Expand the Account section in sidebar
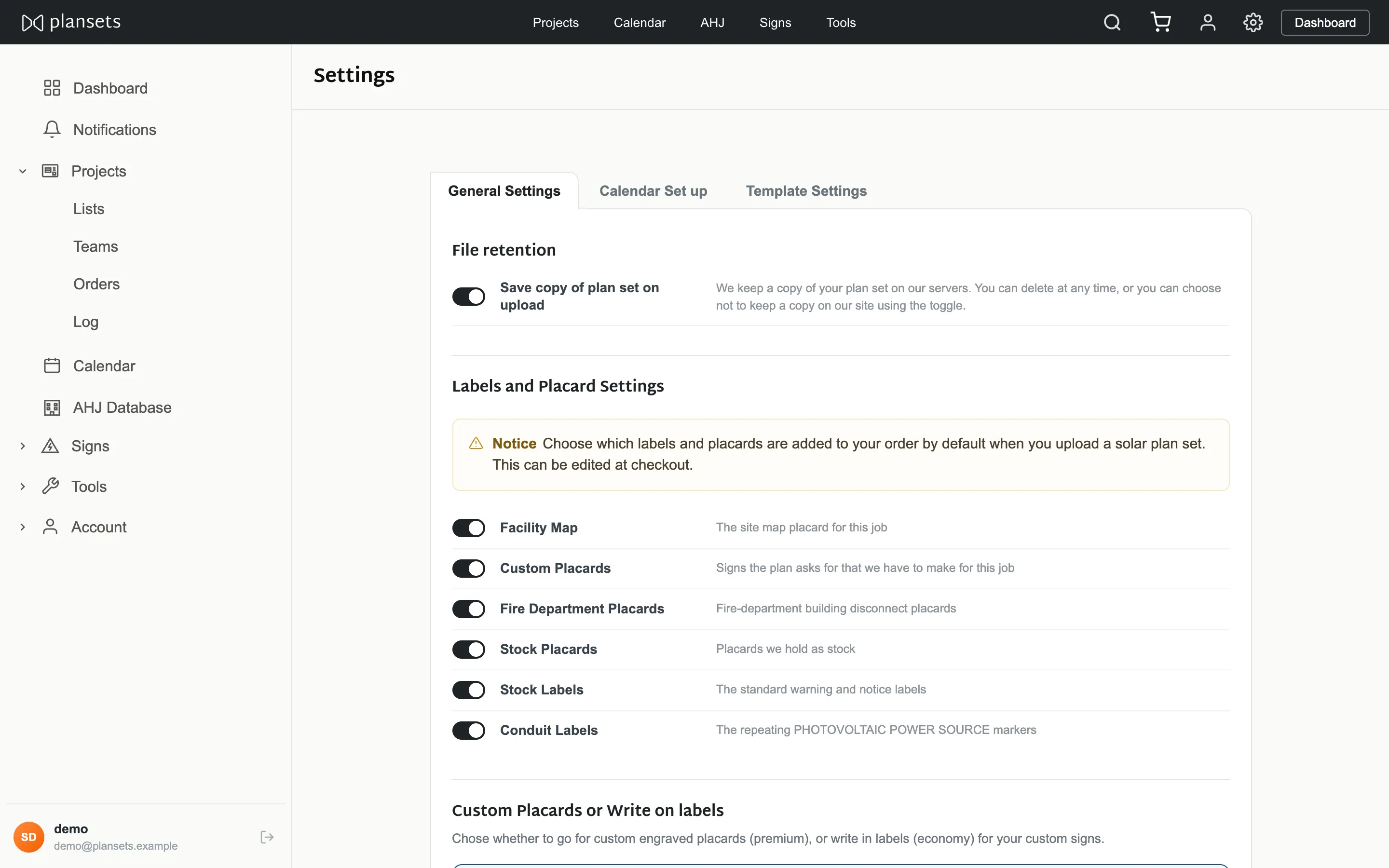Screen dimensions: 1389x868 tap(22, 527)
